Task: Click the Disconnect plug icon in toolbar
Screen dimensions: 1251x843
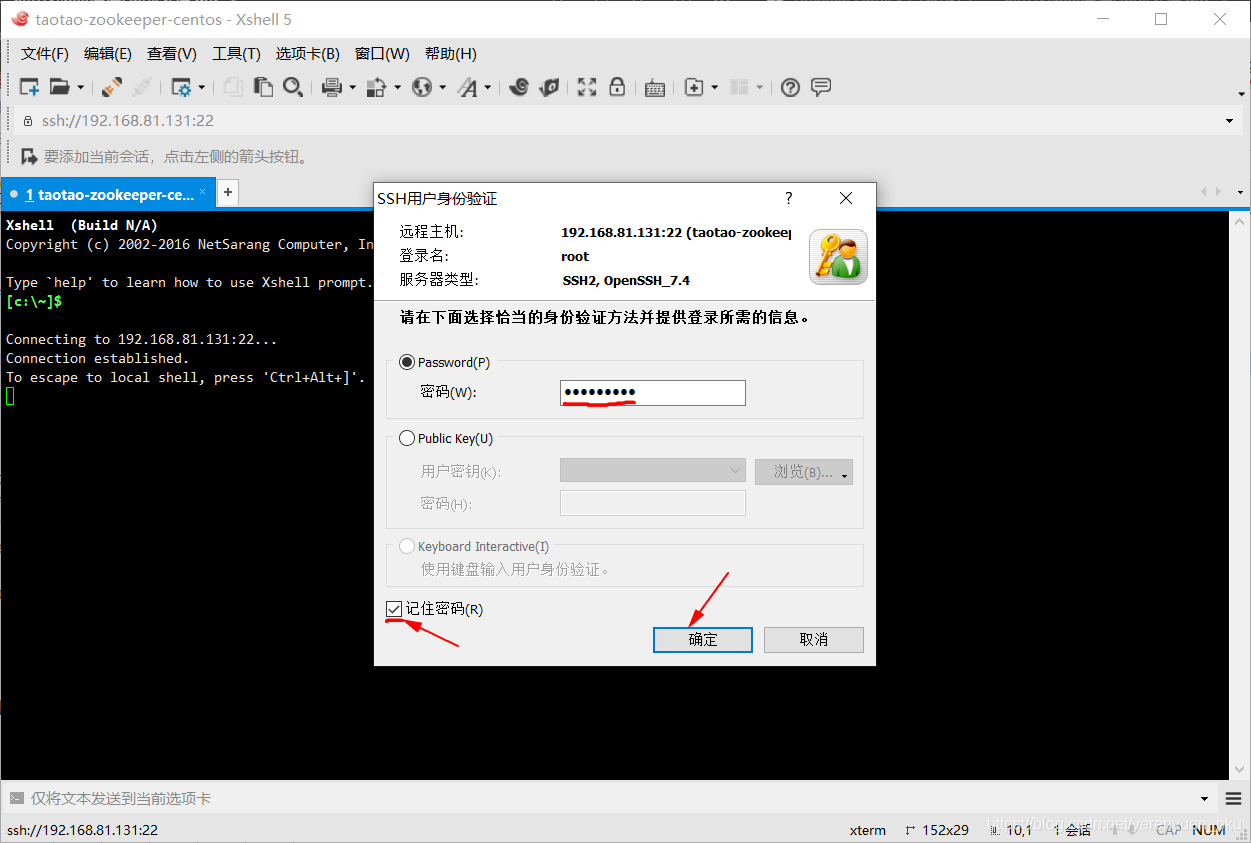Action: click(x=142, y=87)
